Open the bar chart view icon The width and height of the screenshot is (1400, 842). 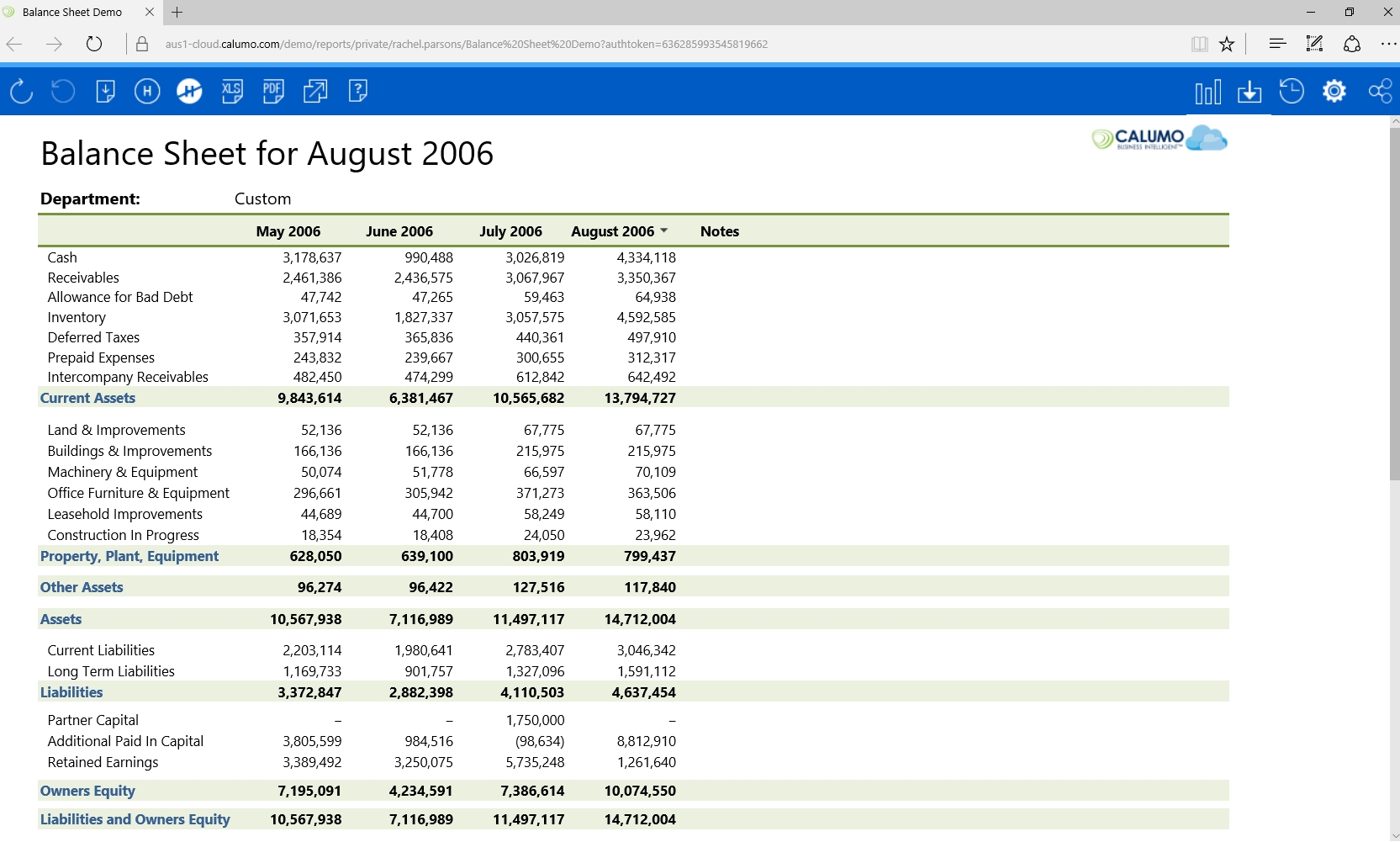coord(1207,92)
